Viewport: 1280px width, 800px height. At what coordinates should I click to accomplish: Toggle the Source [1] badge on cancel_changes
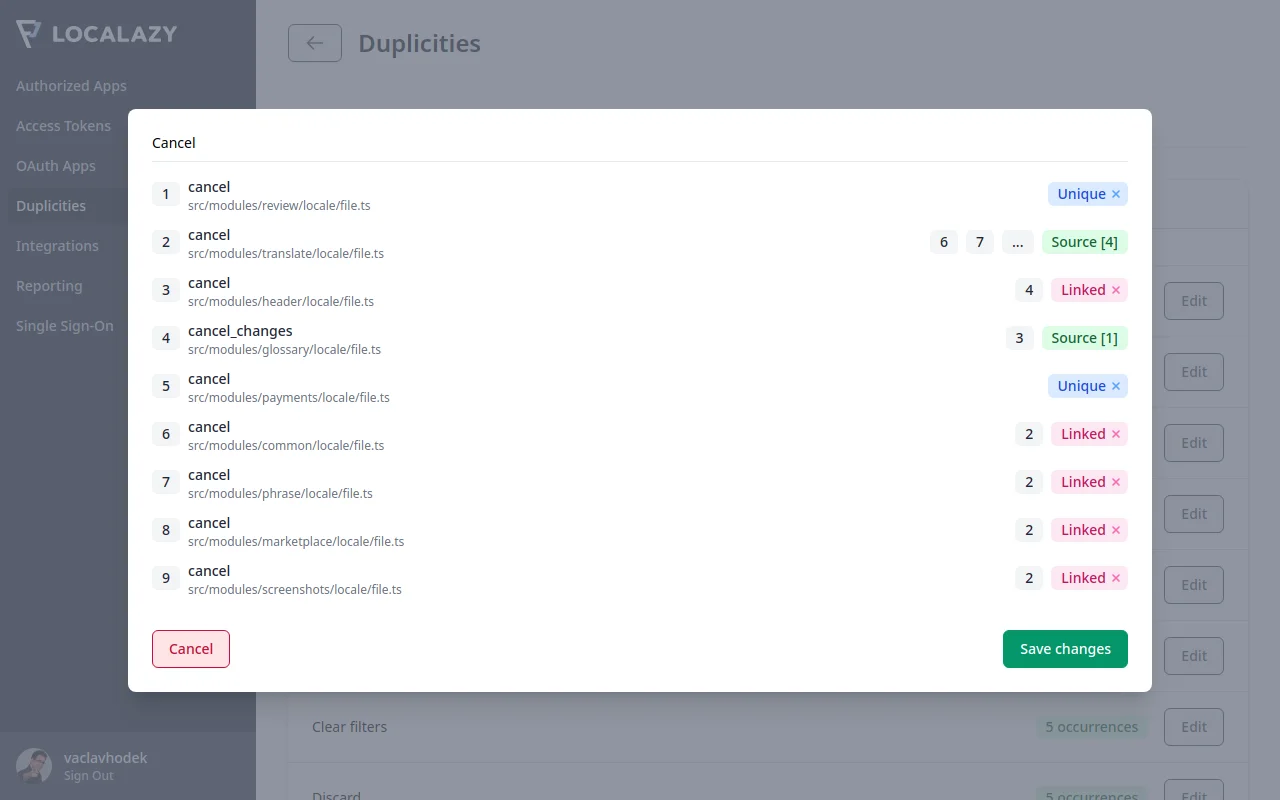pos(1084,338)
